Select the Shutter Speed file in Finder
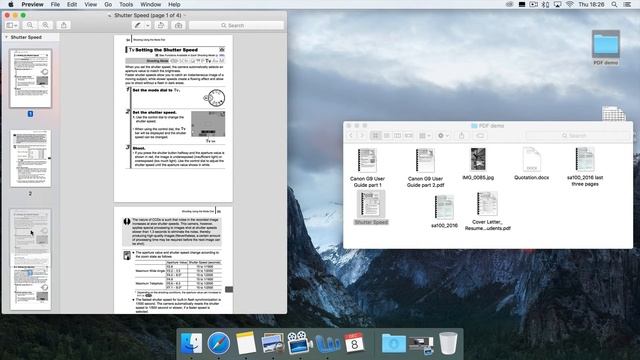640x360 pixels. (x=371, y=208)
